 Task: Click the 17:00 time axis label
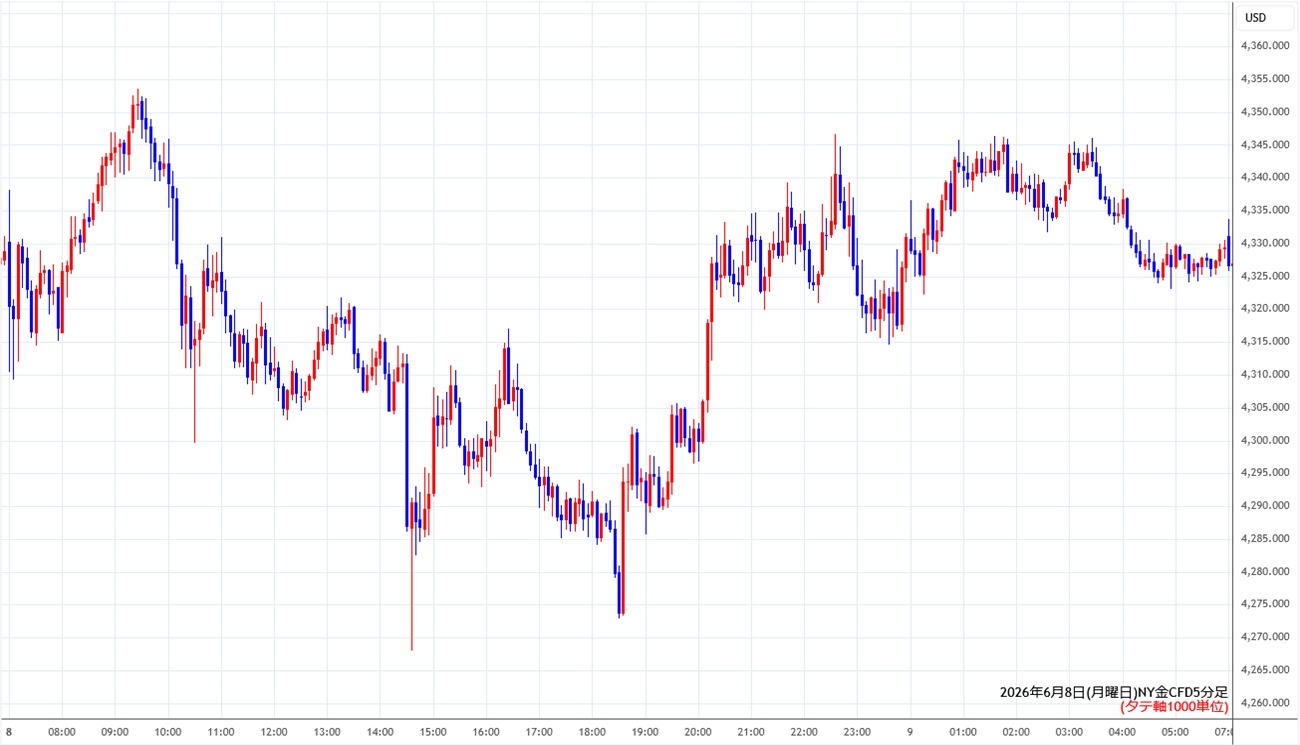click(x=539, y=732)
